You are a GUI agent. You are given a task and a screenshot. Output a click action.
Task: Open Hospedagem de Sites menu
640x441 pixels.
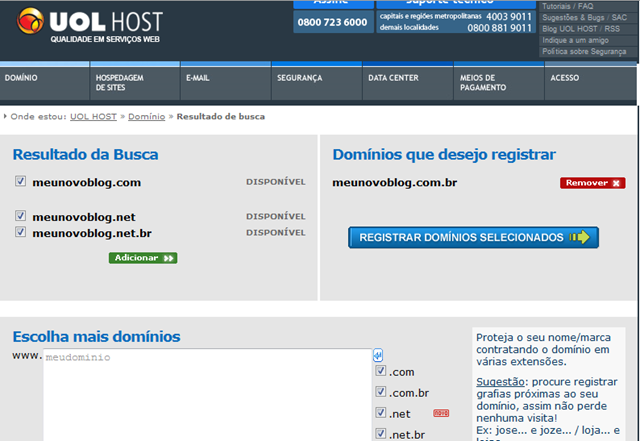[x=135, y=83]
